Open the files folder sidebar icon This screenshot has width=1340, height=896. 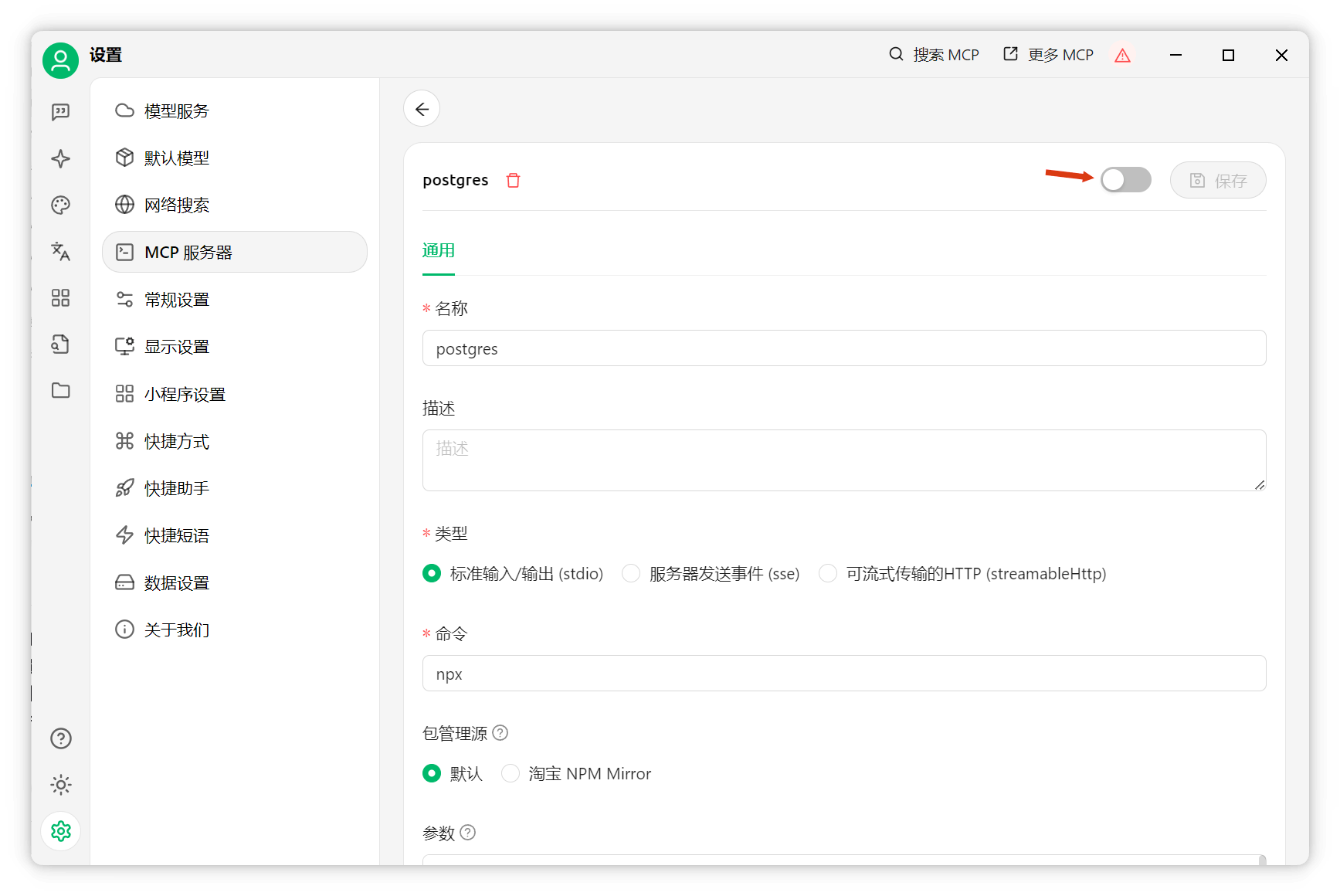pos(60,390)
